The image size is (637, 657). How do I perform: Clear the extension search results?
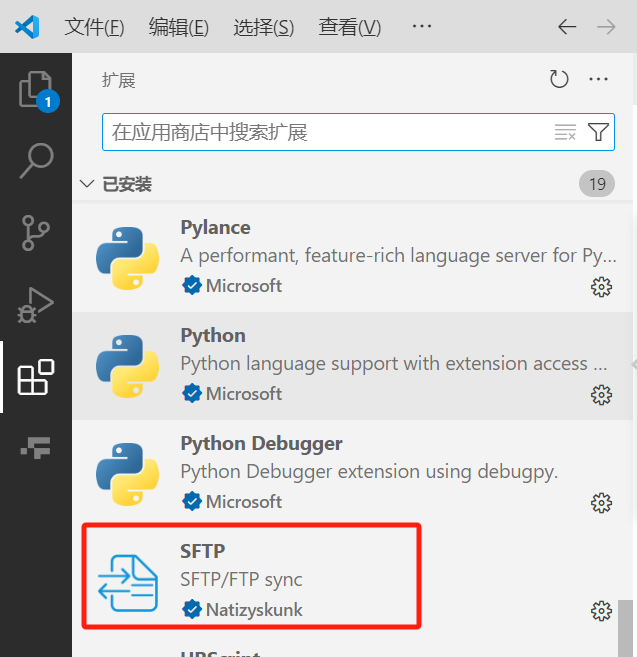pos(565,132)
